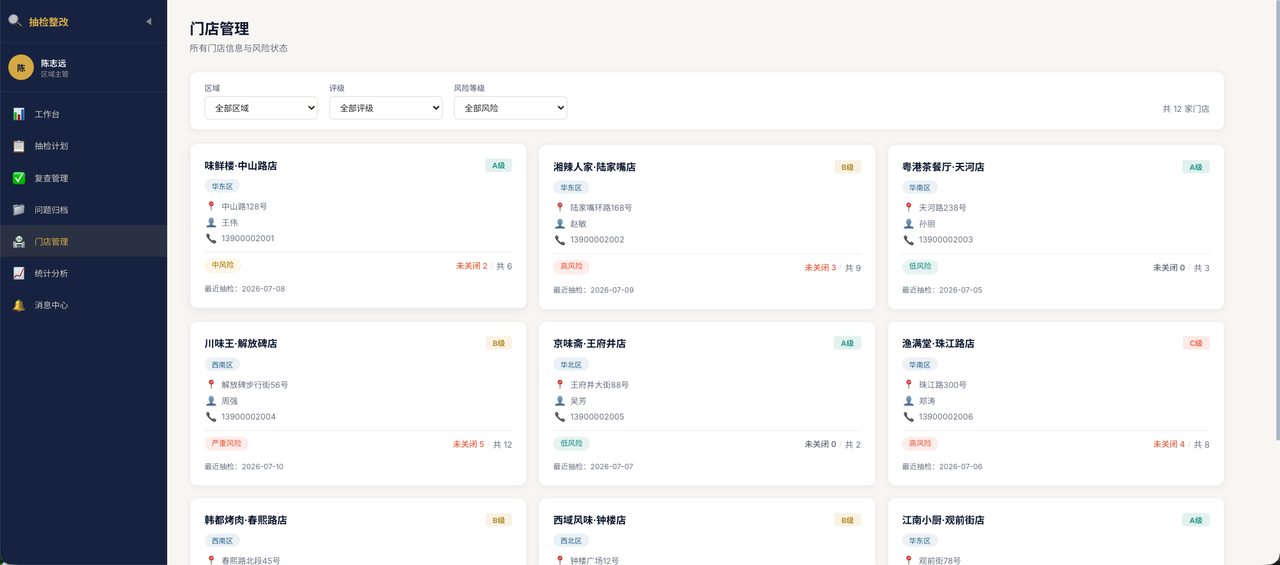Click phone icon beside 13900002002
The image size is (1280, 565).
[x=560, y=240]
